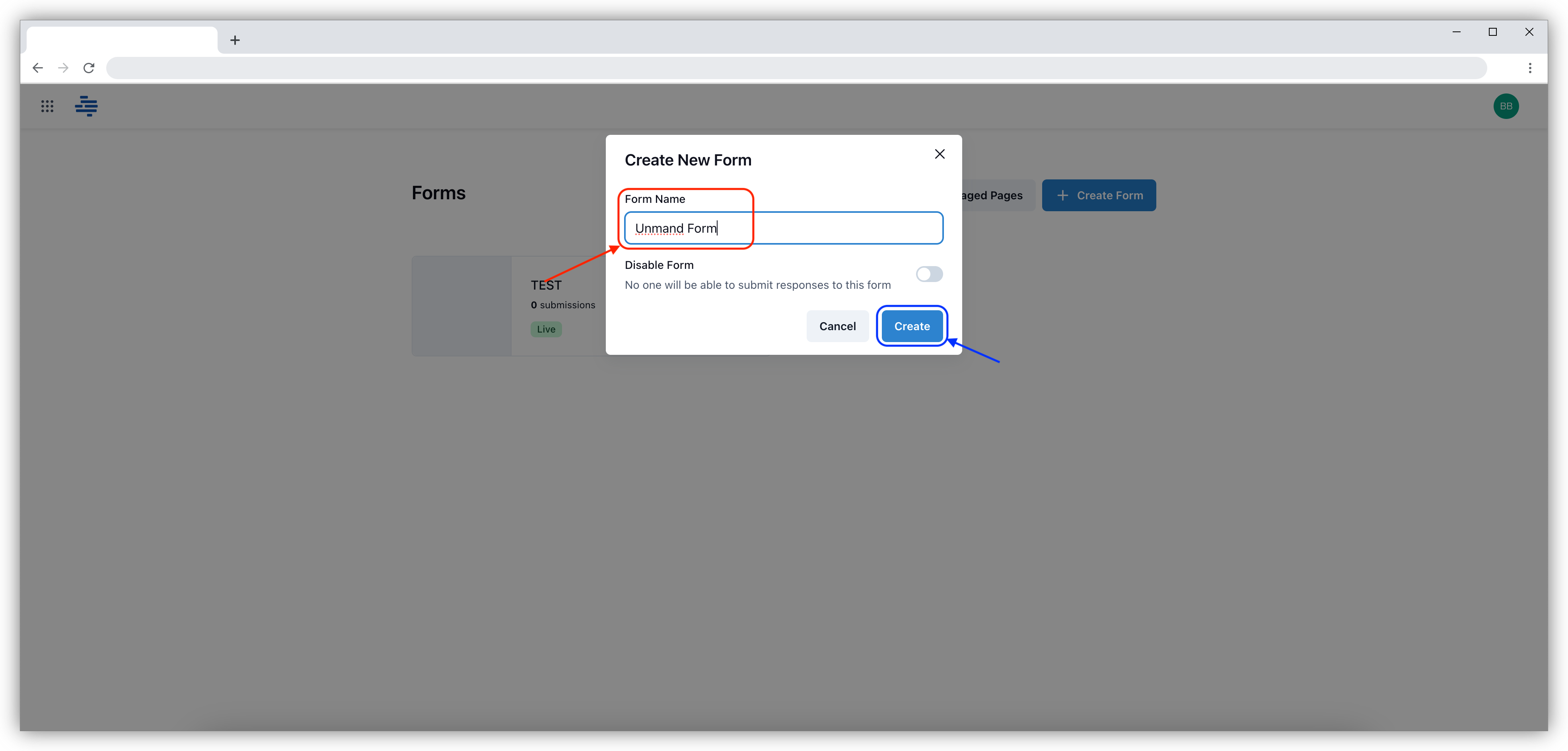Viewport: 1568px width, 751px height.
Task: Click inside the Form Name input
Action: [x=782, y=228]
